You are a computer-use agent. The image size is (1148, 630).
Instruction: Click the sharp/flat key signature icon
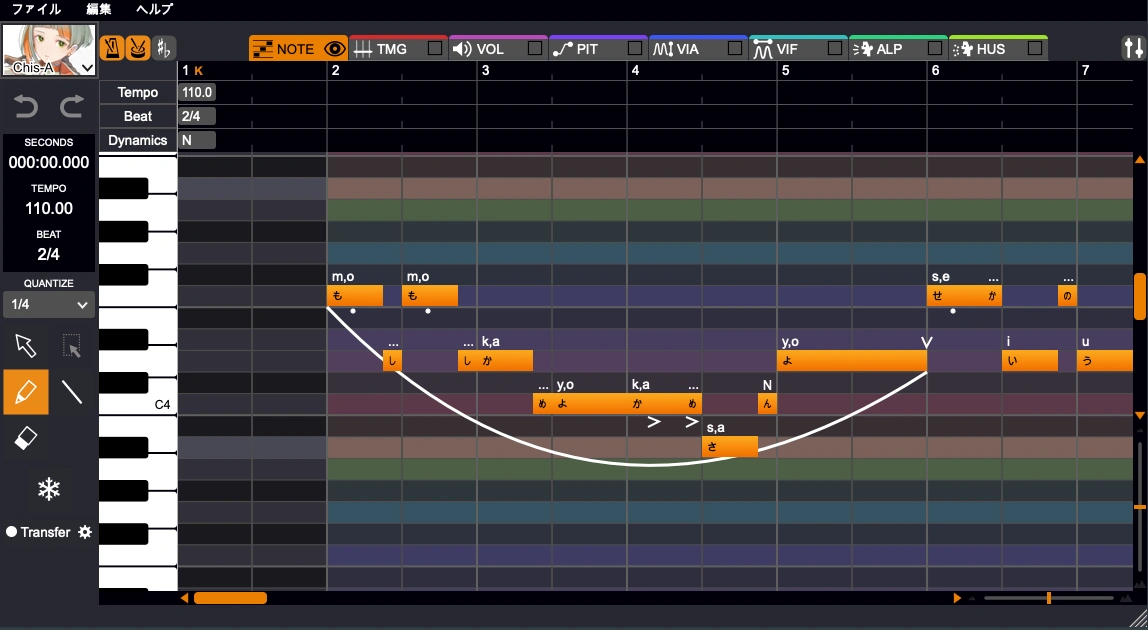click(163, 48)
